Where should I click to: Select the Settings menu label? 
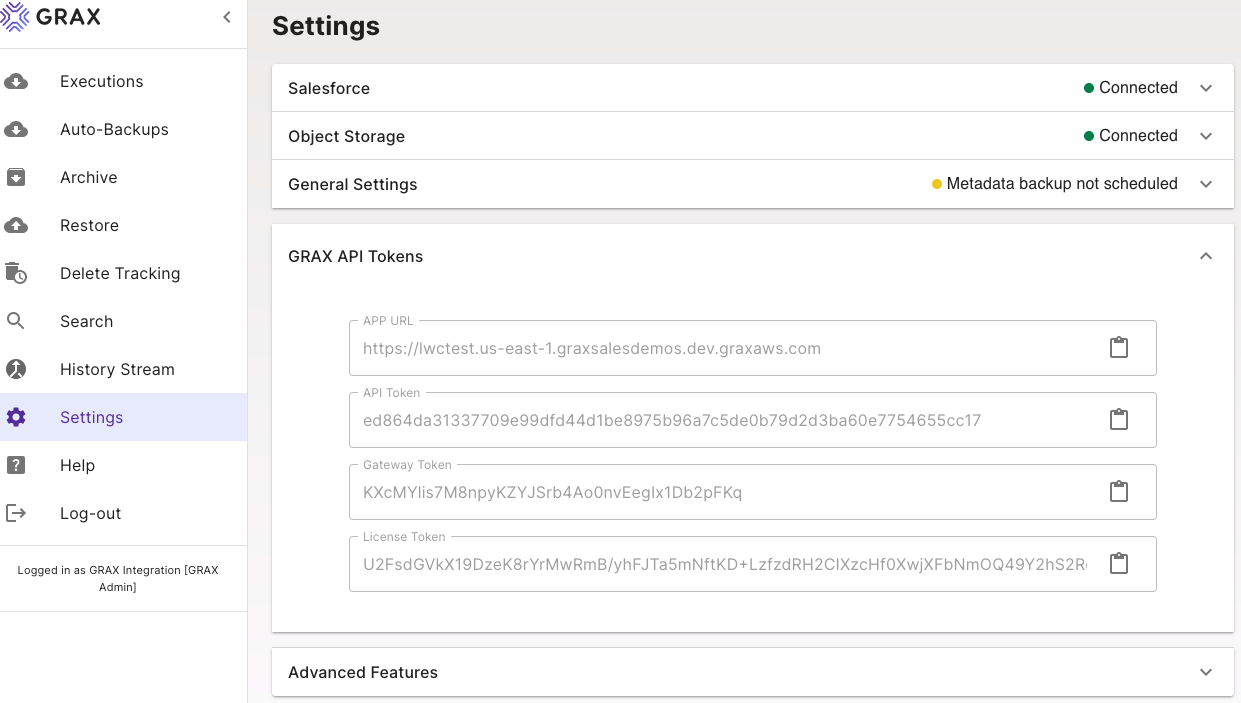91,417
